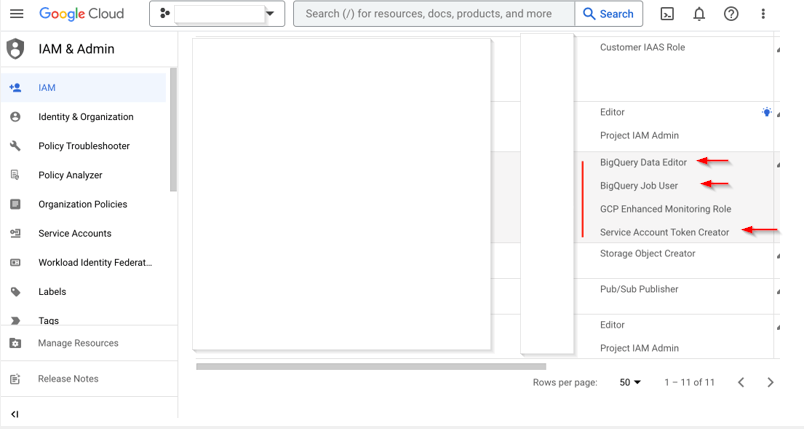Open Organization Policies
Image resolution: width=804 pixels, height=429 pixels.
[83, 204]
